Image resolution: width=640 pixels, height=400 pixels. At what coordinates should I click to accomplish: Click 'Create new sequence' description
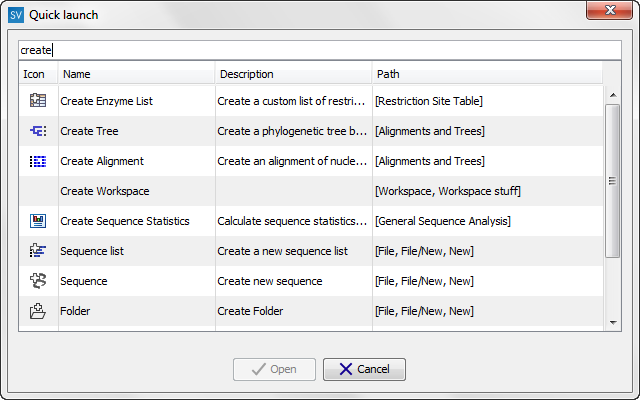point(270,281)
